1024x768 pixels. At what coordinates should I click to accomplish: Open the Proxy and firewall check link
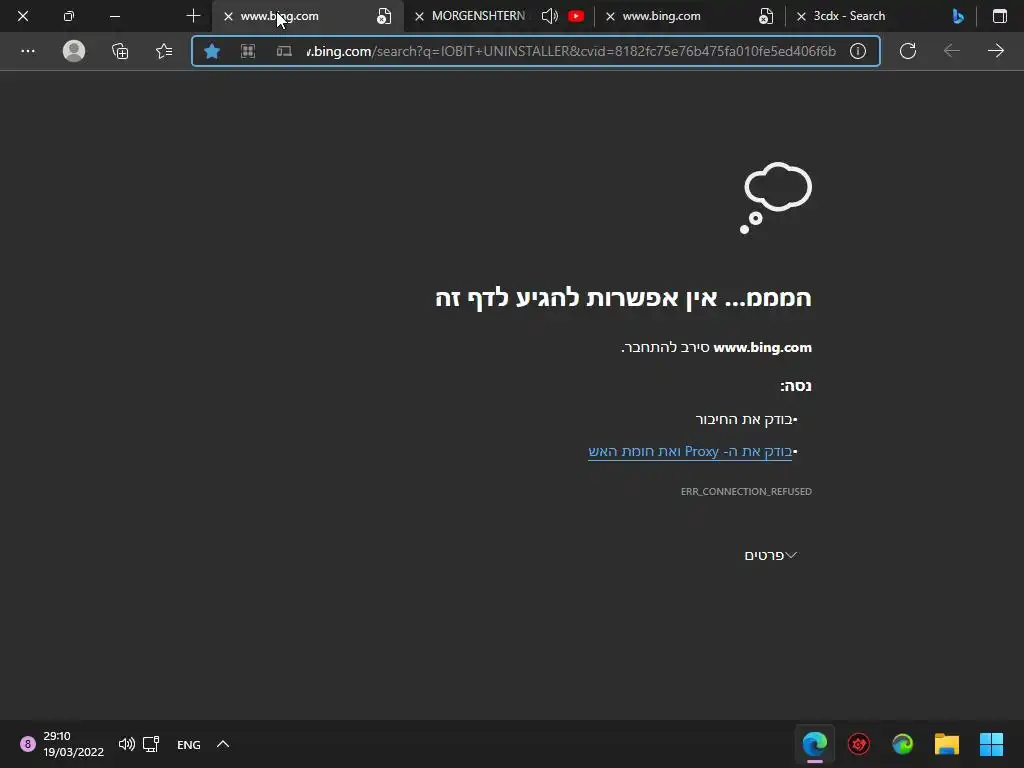click(690, 452)
